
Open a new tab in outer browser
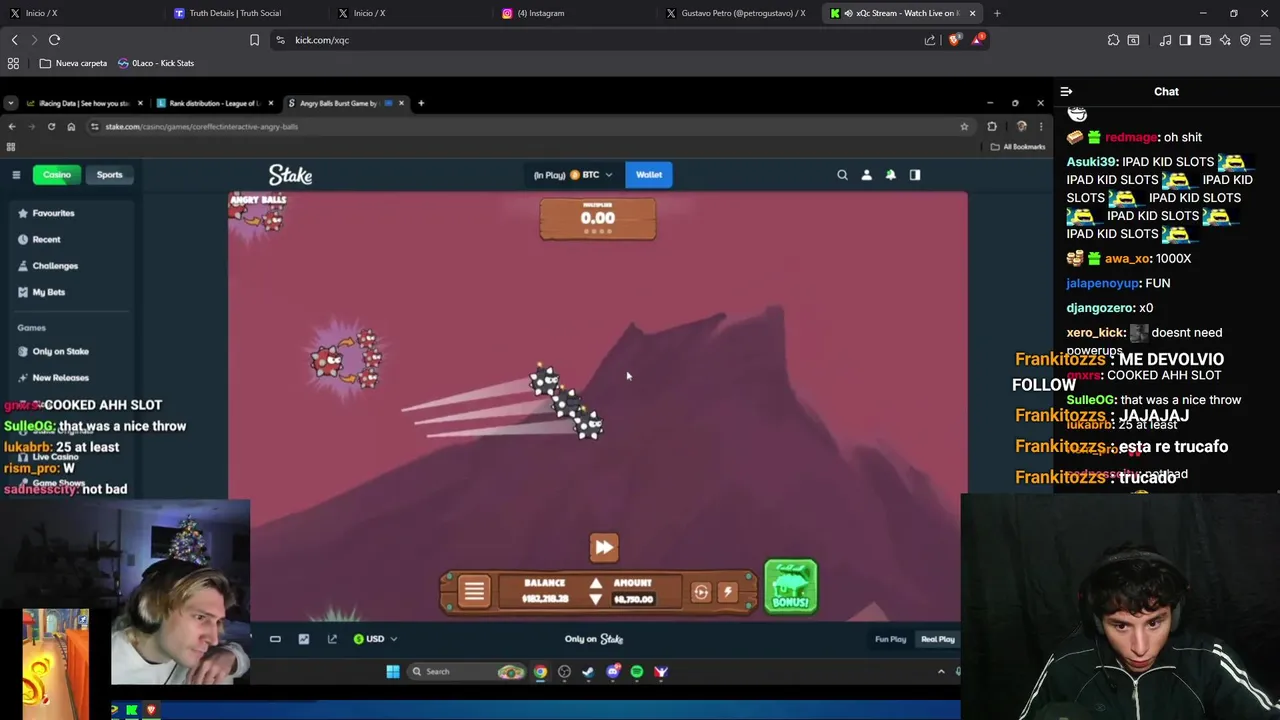click(997, 13)
